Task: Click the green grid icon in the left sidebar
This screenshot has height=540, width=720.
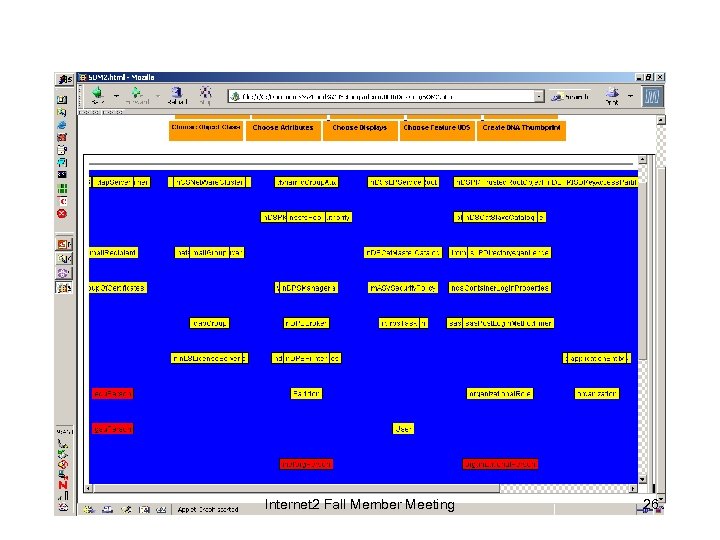Action: point(62,188)
